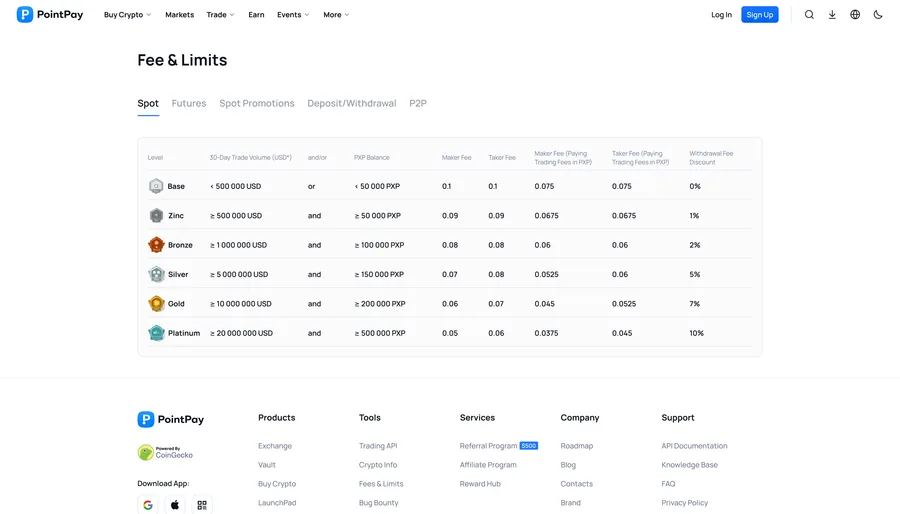Click the '$500' badge beside Referral Program
The height and width of the screenshot is (514, 900).
click(x=529, y=446)
